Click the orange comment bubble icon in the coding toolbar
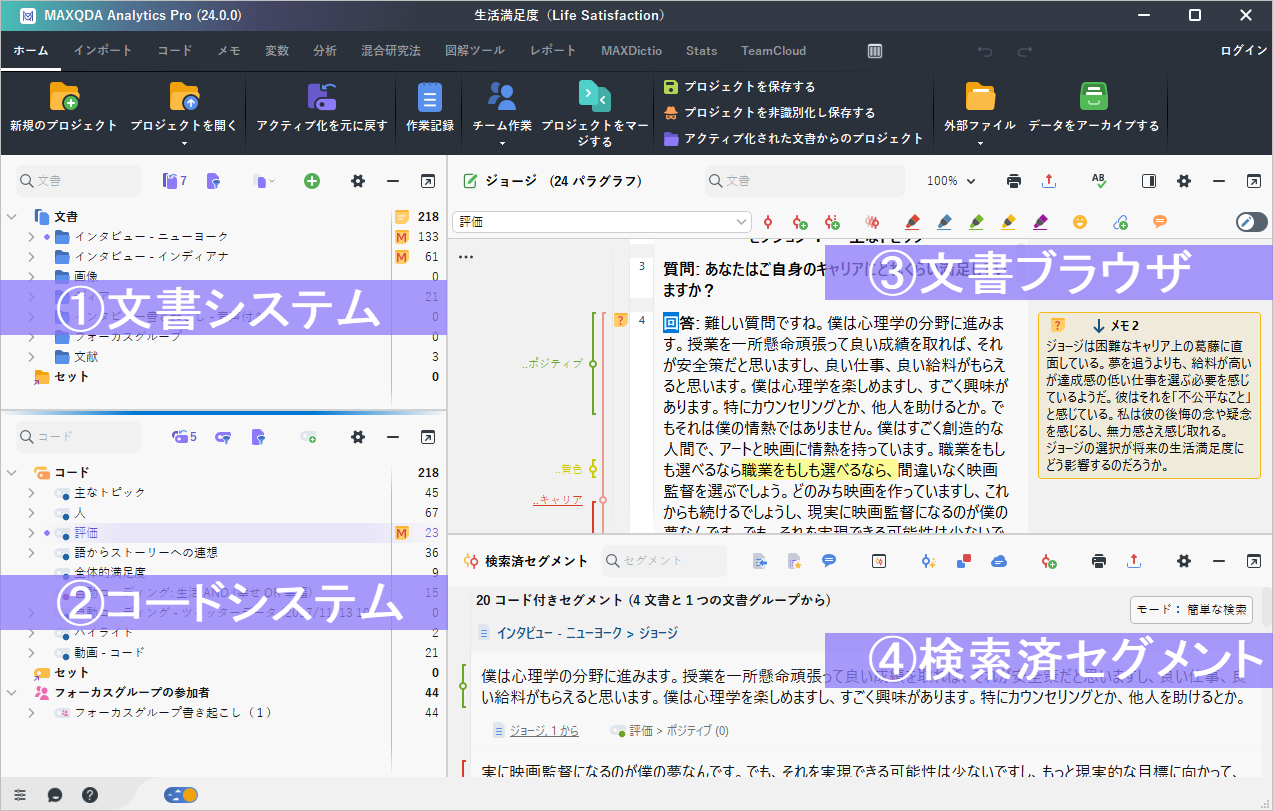Image resolution: width=1273 pixels, height=811 pixels. [x=1160, y=222]
